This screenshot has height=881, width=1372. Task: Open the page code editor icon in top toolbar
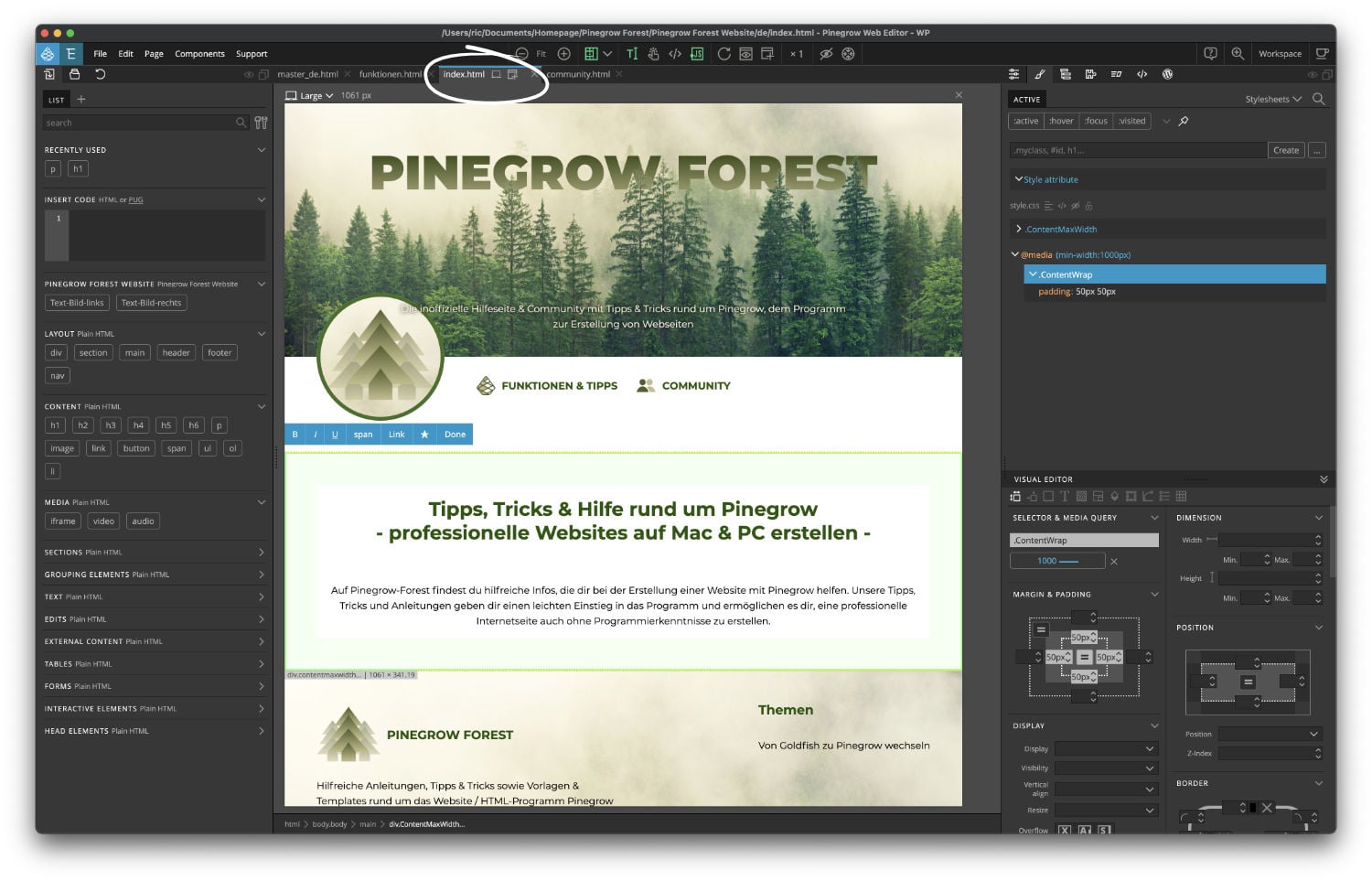point(675,54)
